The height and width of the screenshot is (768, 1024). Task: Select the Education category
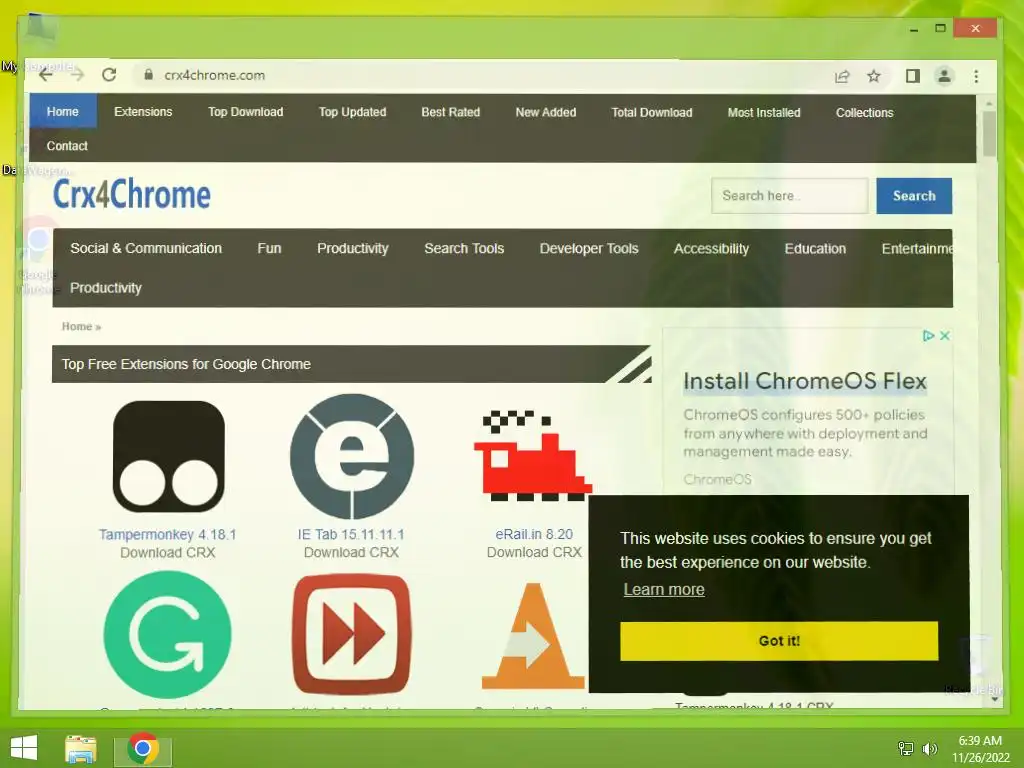(x=815, y=248)
